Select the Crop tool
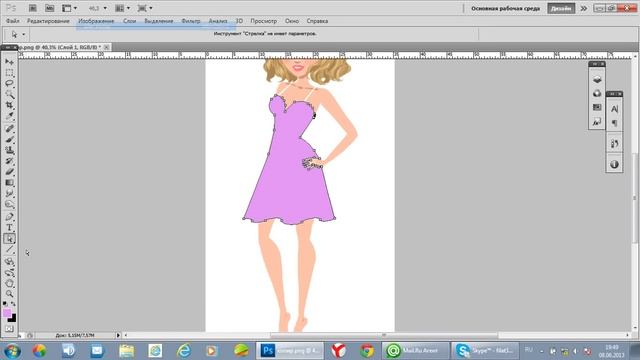640x360 pixels. pyautogui.click(x=9, y=105)
